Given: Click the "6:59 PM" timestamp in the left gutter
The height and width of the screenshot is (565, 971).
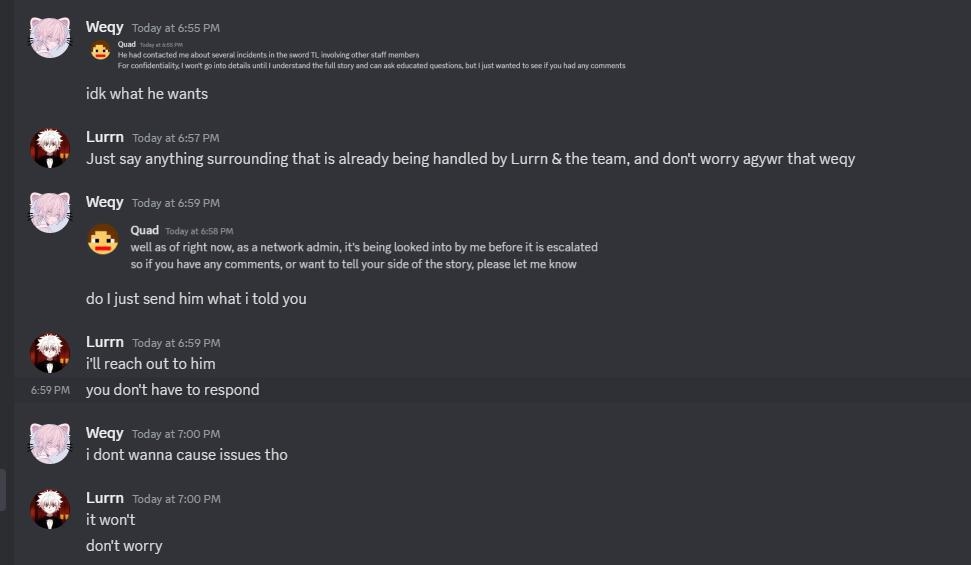Looking at the screenshot, I should tap(50, 390).
